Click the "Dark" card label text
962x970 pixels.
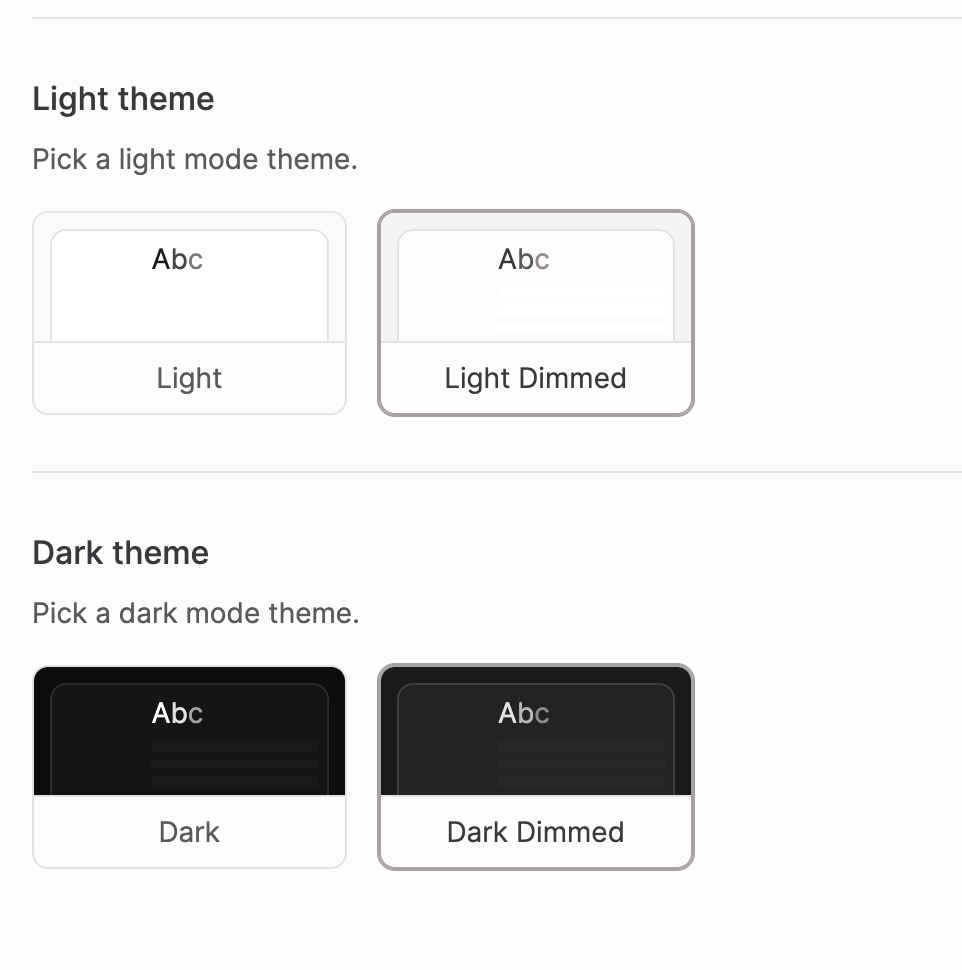189,832
